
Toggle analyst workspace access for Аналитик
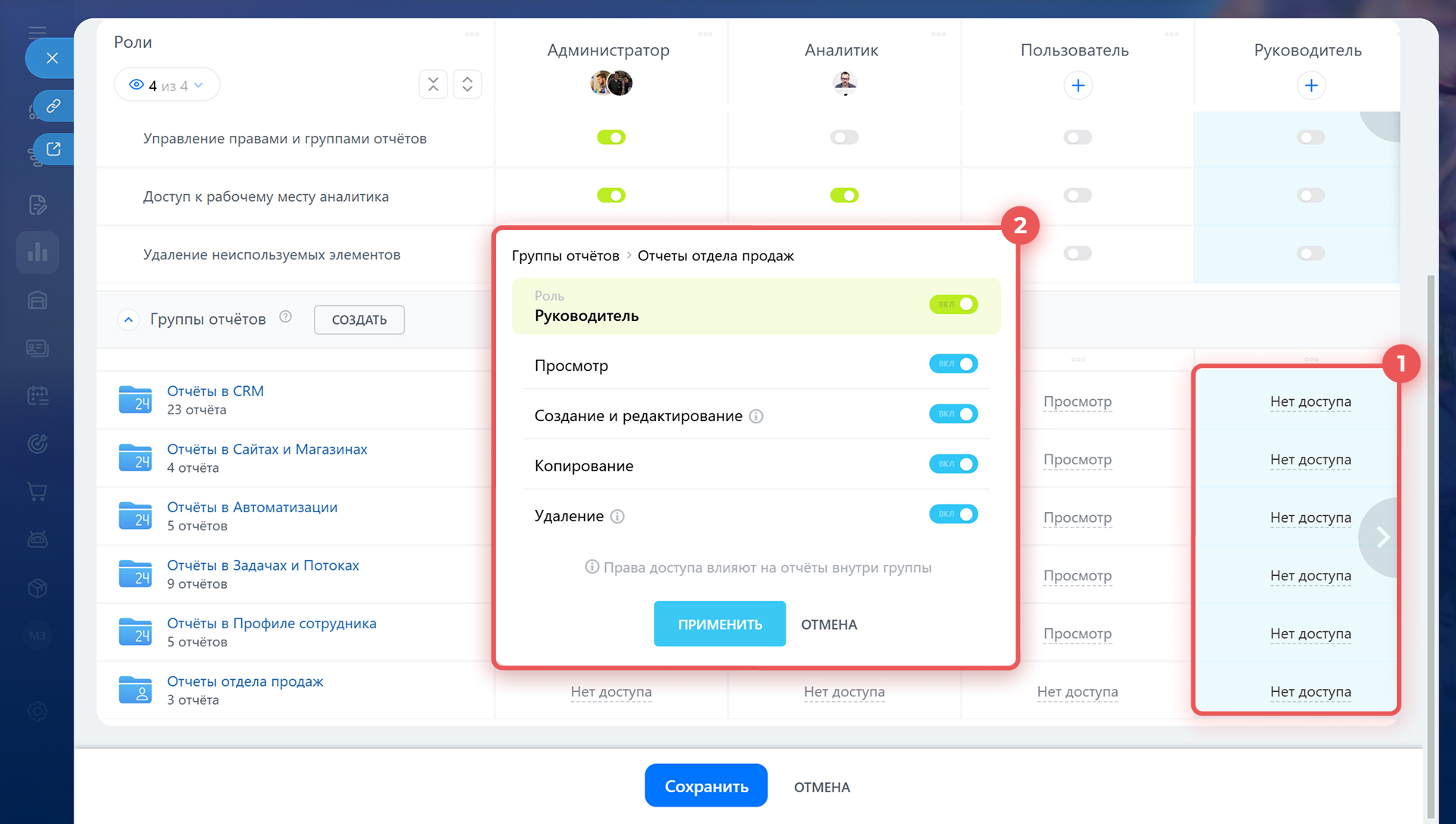pyautogui.click(x=844, y=196)
